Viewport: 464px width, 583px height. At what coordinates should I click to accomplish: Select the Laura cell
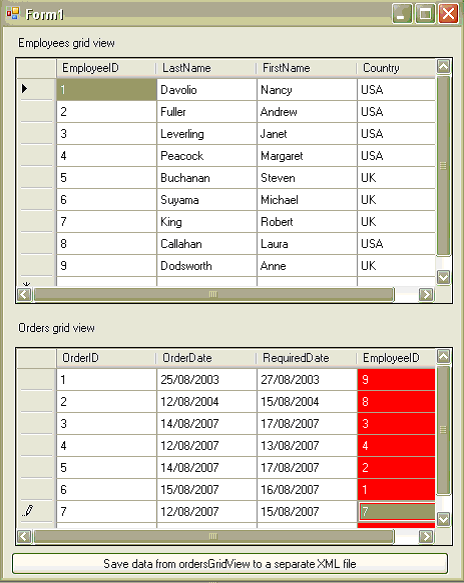tap(307, 244)
